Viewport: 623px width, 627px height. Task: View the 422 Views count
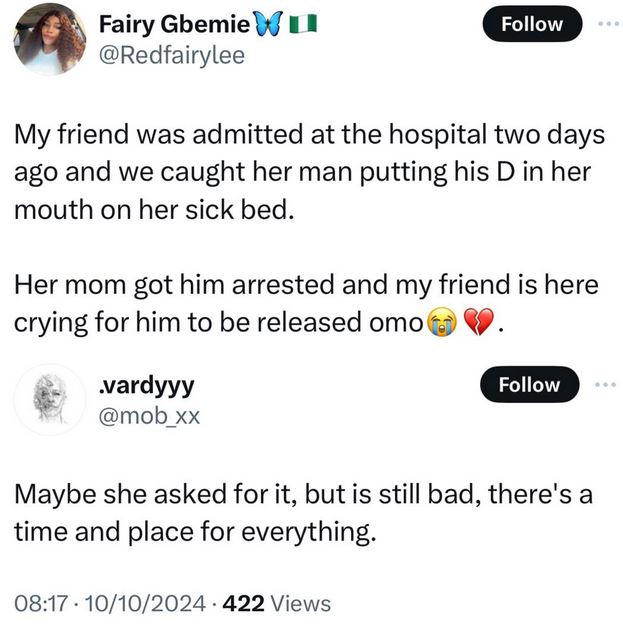276,603
